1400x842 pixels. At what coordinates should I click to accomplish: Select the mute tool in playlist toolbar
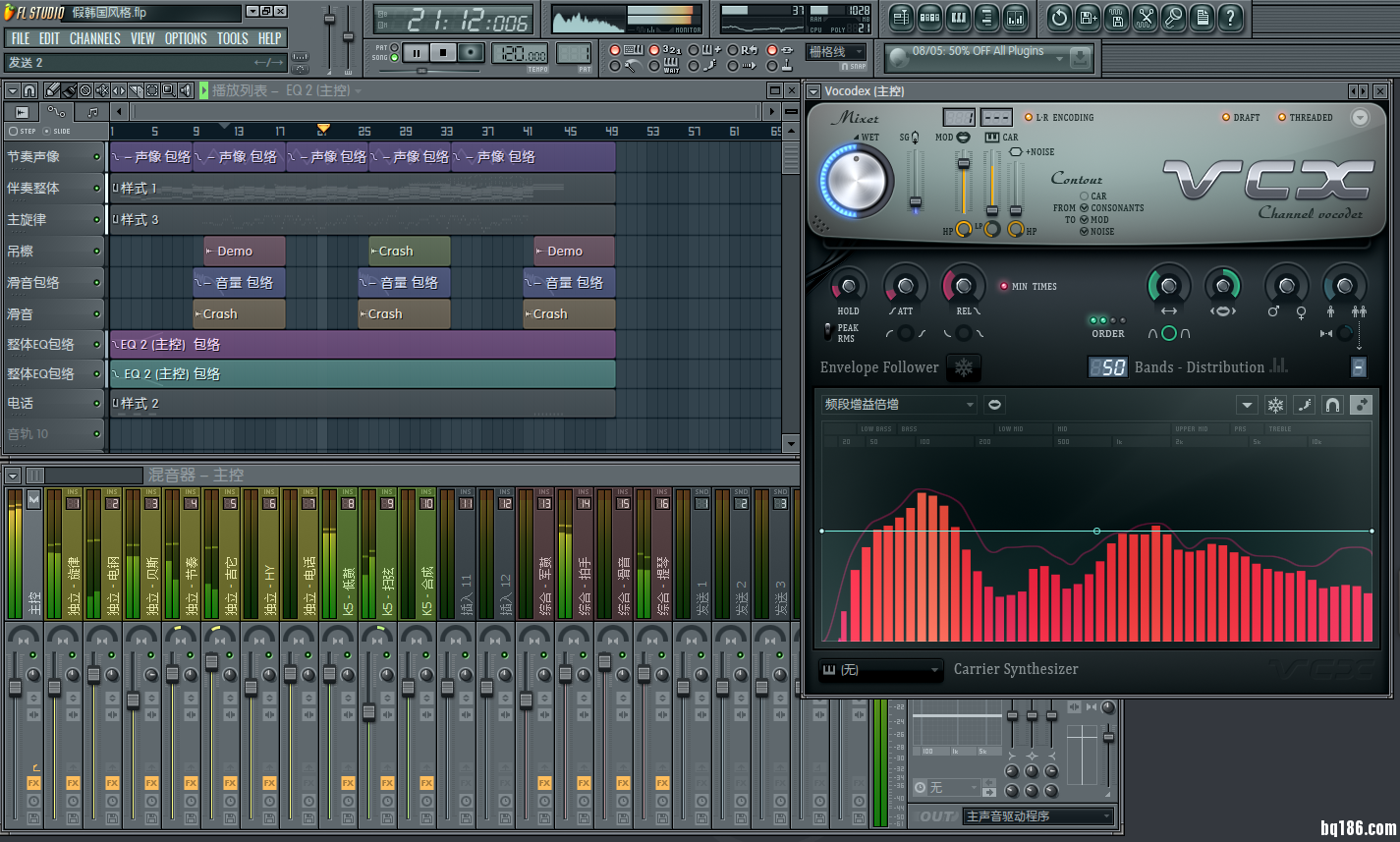[x=101, y=90]
